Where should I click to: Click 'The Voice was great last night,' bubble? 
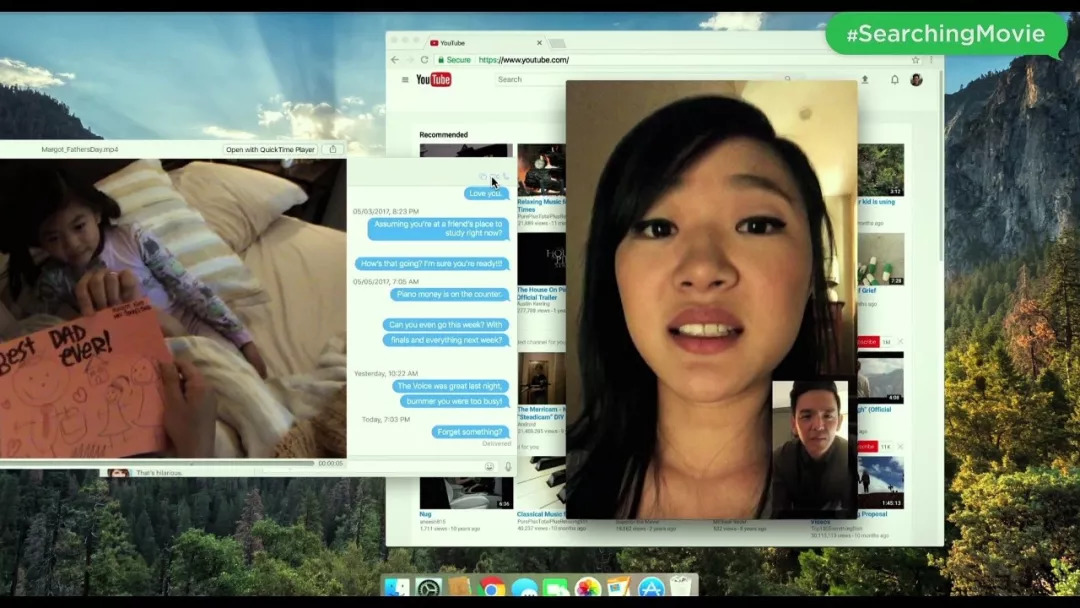451,386
